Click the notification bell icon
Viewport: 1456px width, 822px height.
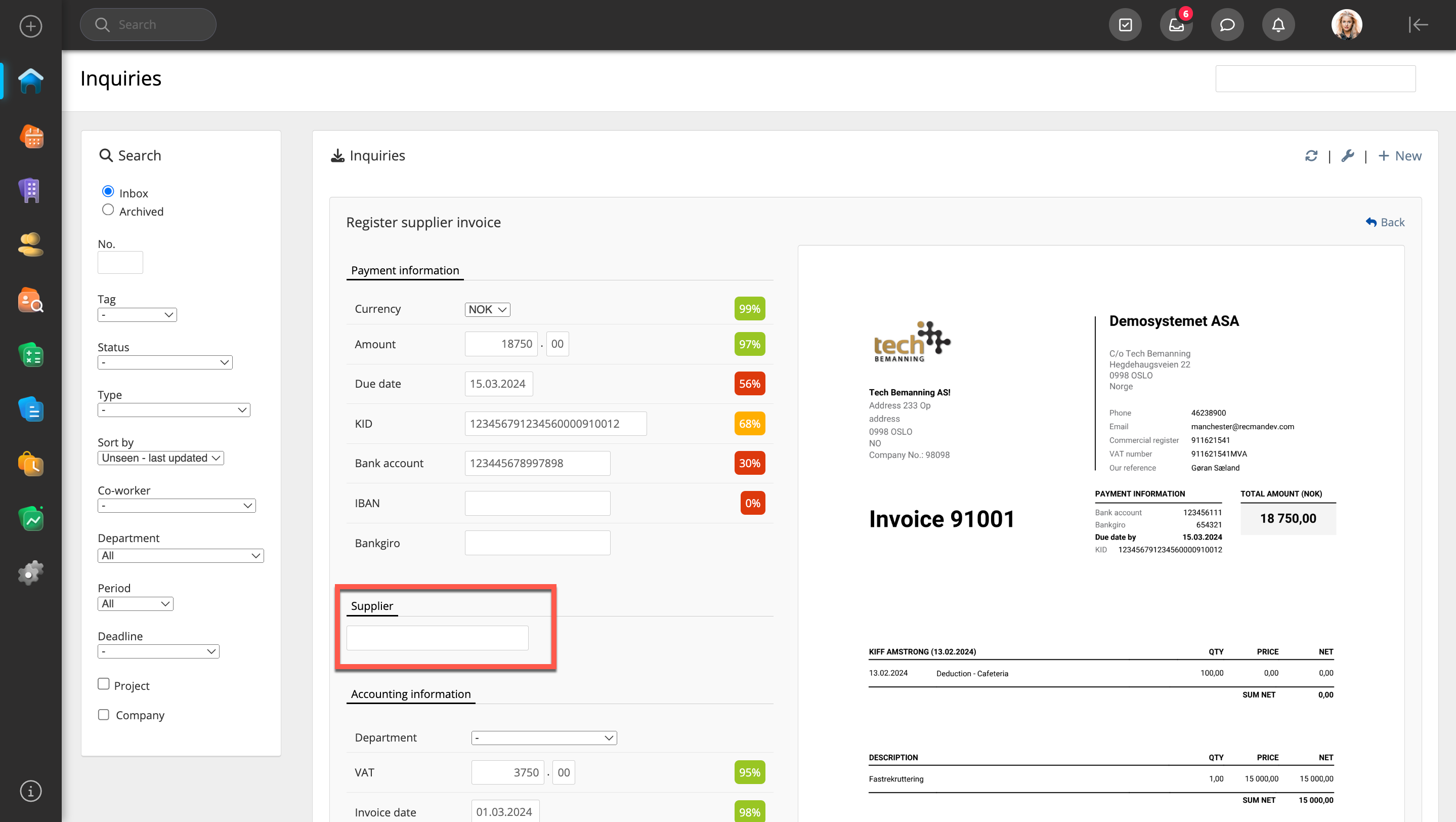point(1278,25)
